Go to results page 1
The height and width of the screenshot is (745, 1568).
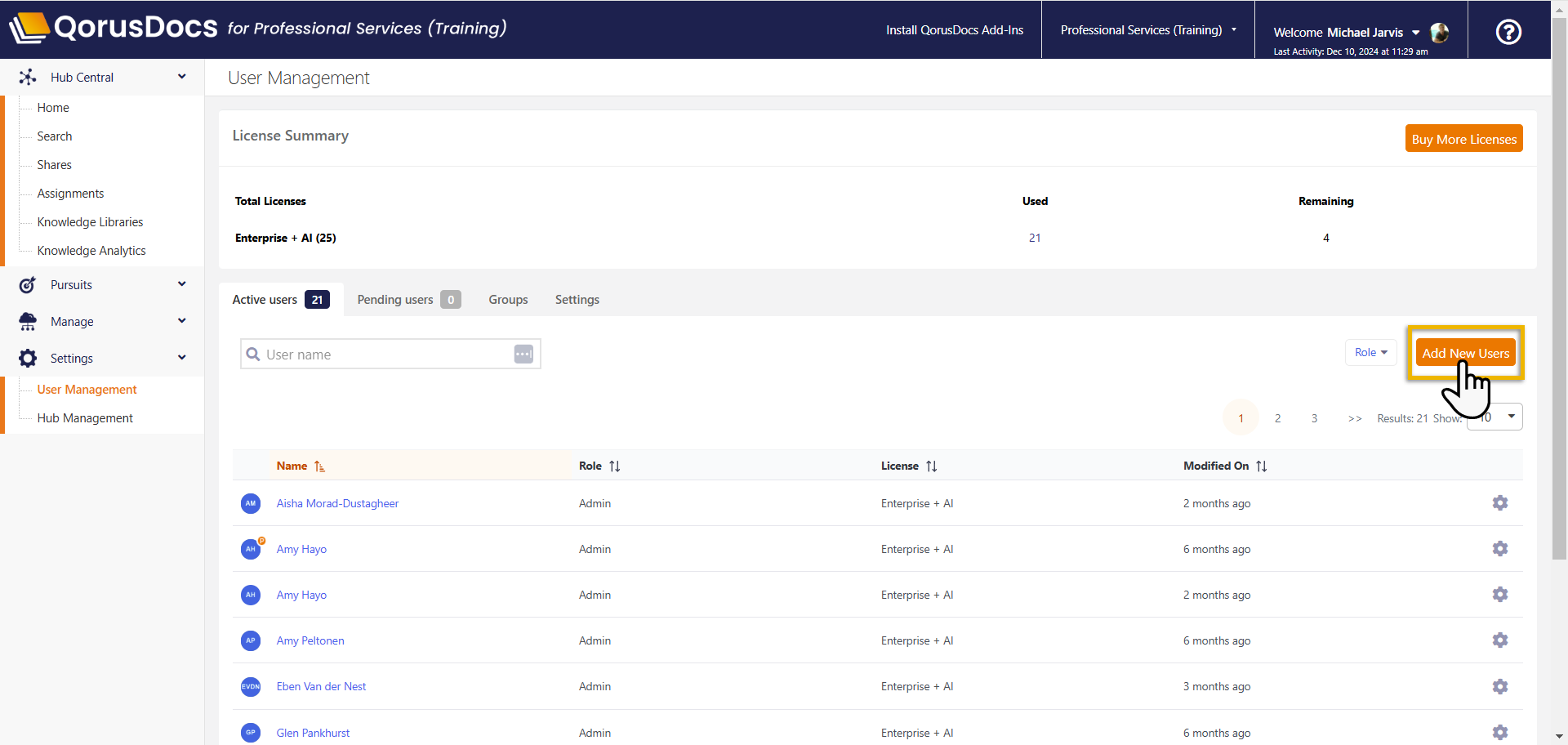point(1241,418)
